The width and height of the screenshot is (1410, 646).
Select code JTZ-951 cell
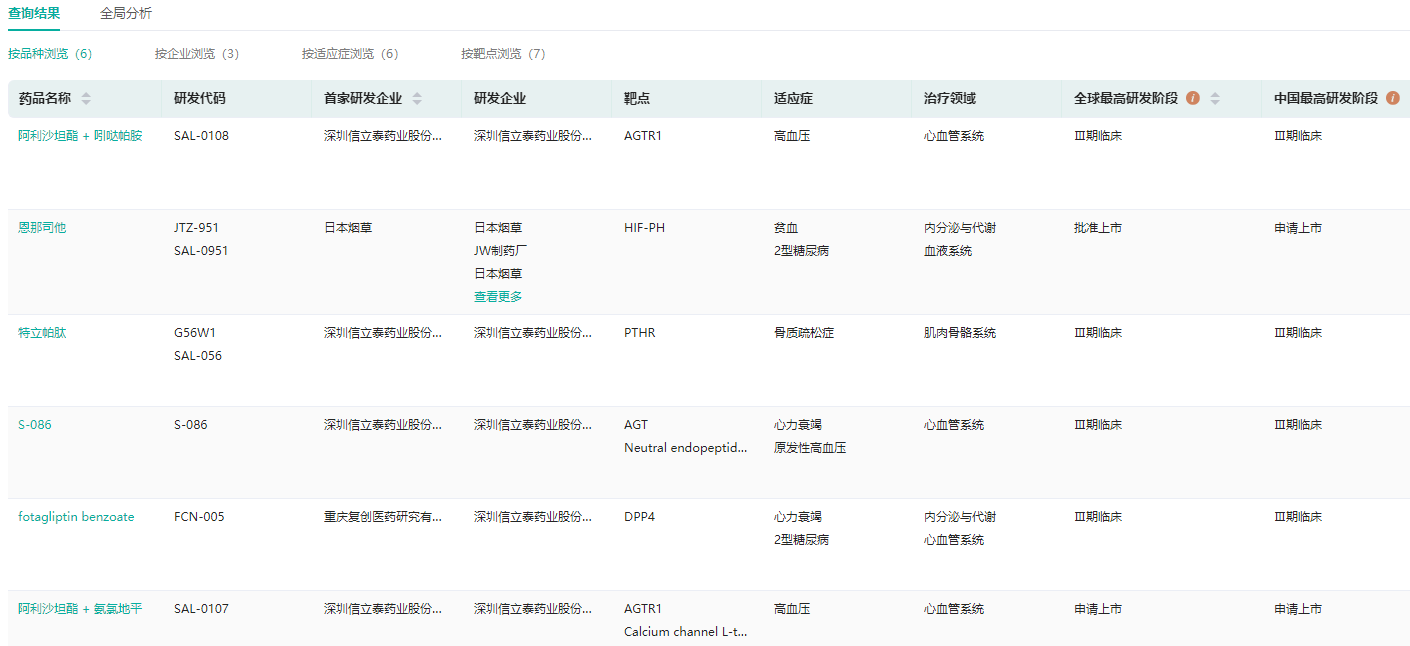pyautogui.click(x=196, y=228)
